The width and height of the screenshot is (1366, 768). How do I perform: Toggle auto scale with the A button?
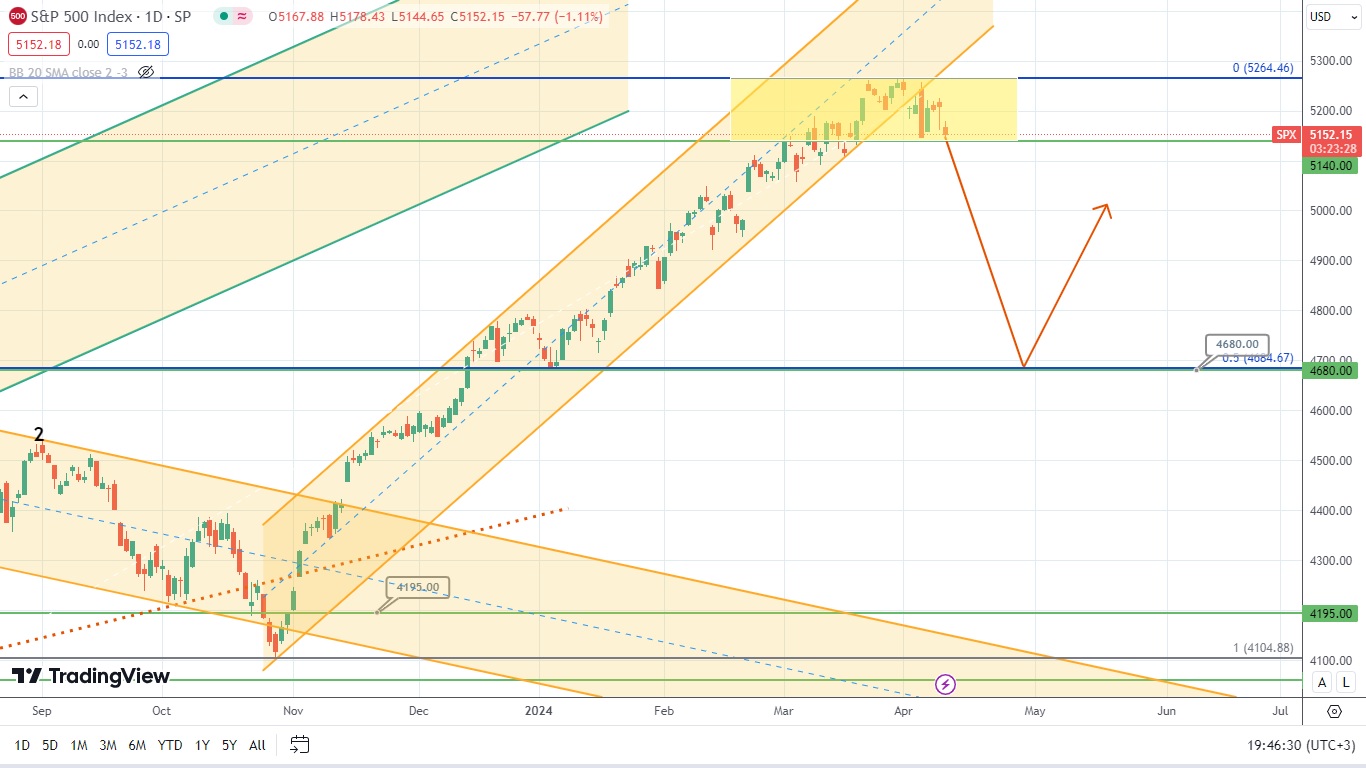(x=1322, y=682)
